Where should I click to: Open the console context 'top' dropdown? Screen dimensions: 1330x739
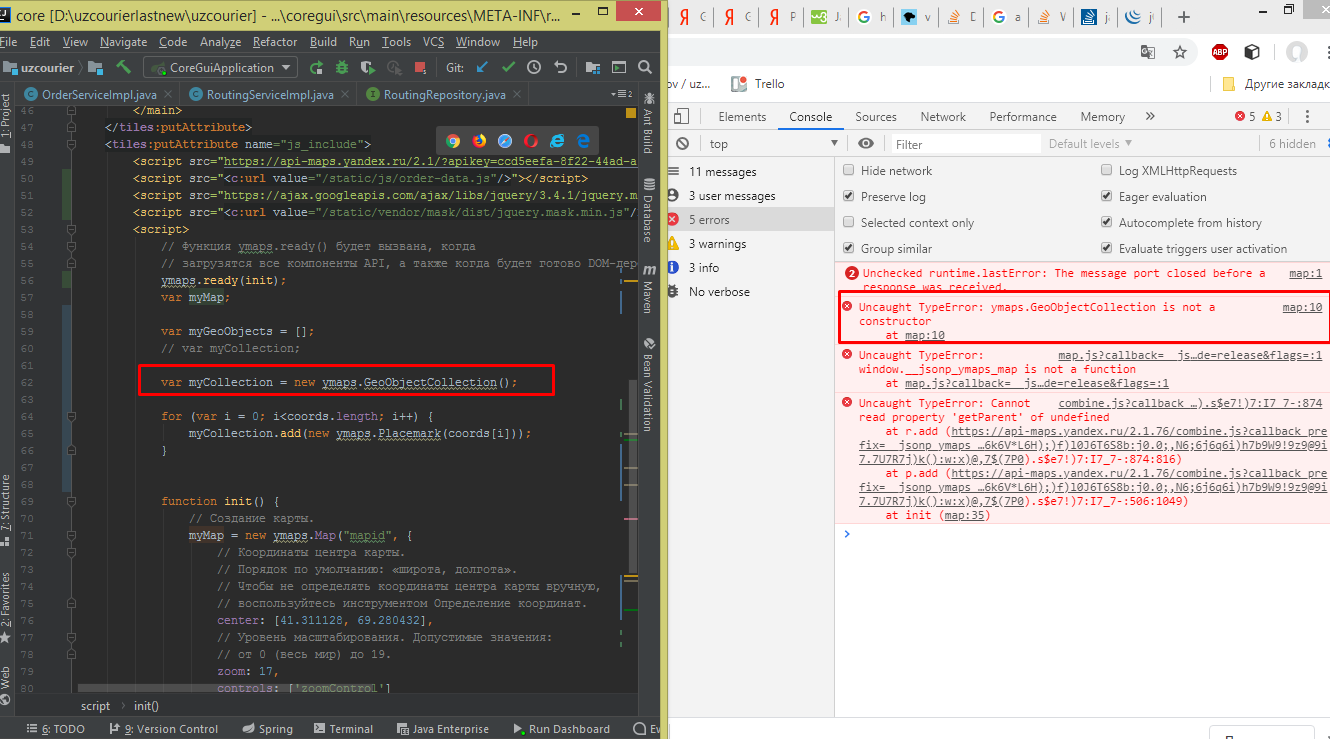point(772,144)
